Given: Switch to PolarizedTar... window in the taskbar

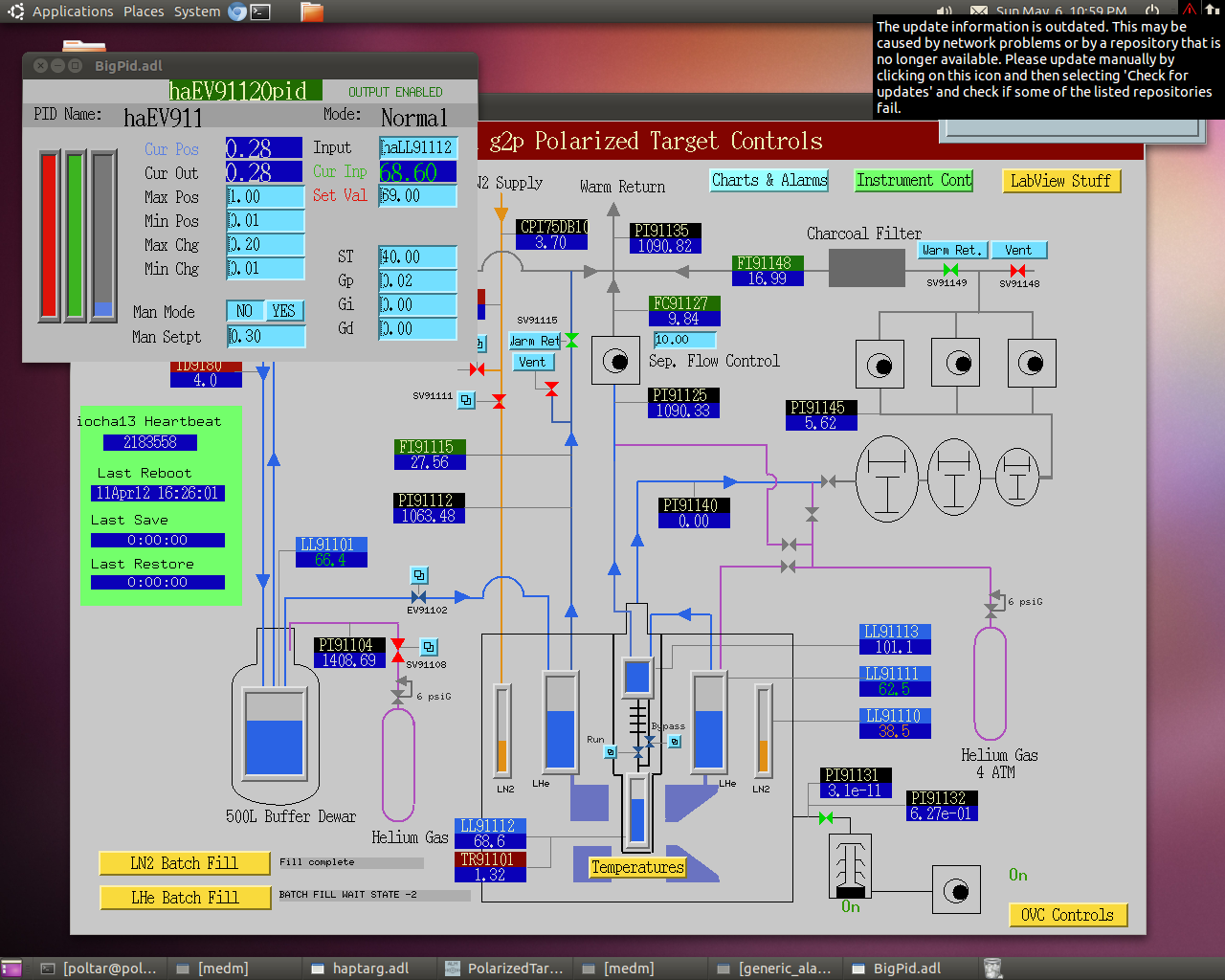Looking at the screenshot, I should [x=505, y=969].
